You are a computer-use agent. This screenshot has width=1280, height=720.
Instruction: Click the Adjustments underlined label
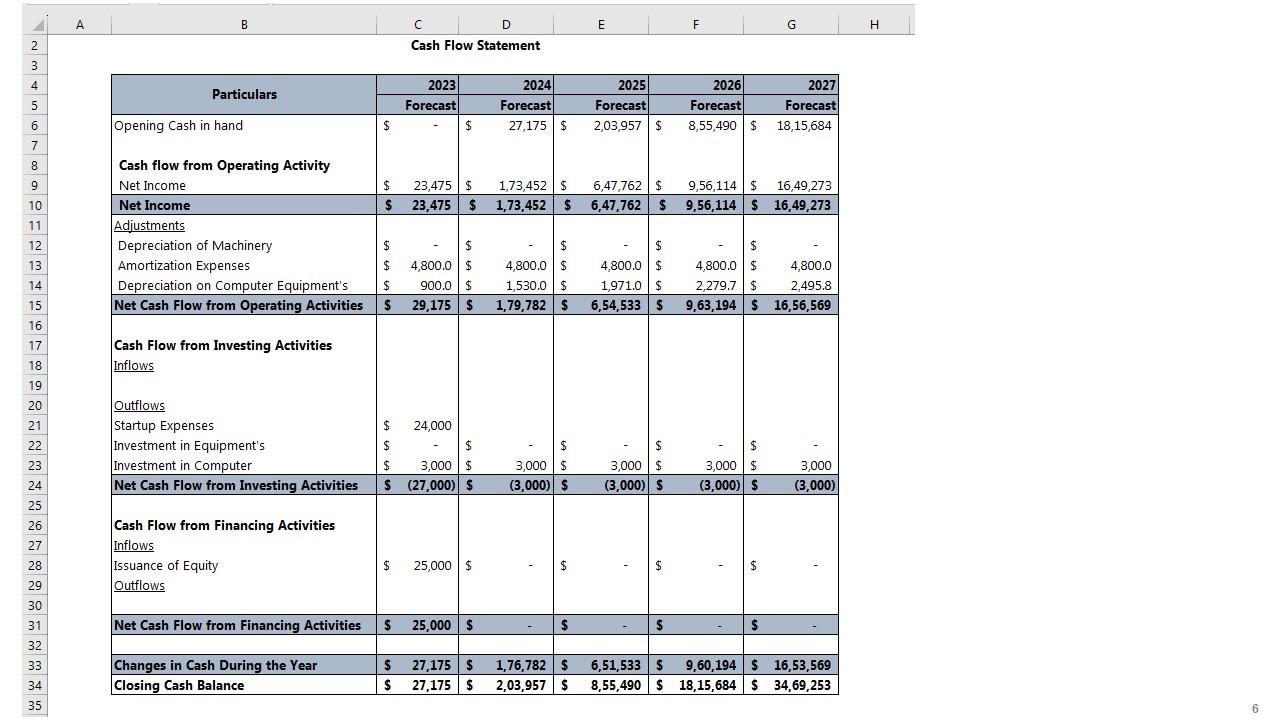[149, 225]
